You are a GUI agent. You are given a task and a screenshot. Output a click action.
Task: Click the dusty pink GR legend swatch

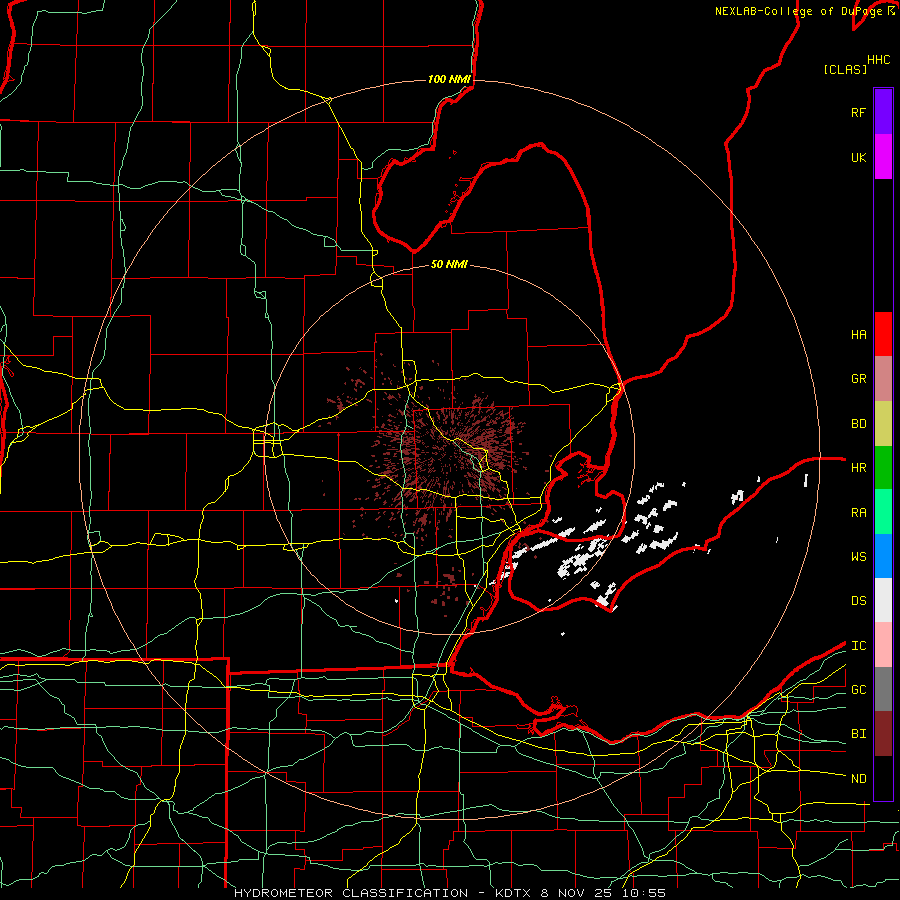tap(883, 379)
